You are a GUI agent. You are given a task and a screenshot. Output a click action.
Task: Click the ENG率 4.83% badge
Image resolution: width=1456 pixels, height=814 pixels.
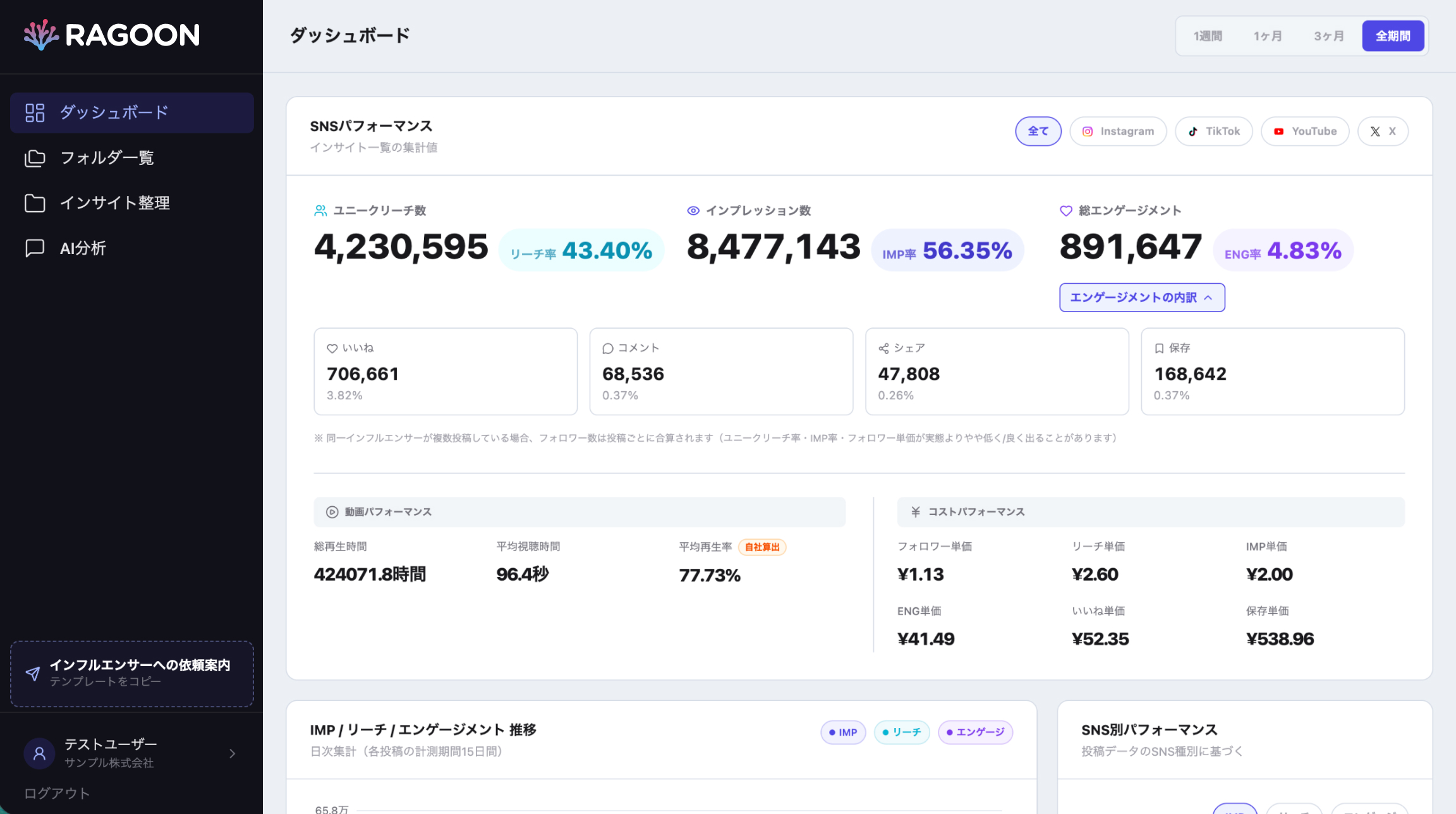1283,250
